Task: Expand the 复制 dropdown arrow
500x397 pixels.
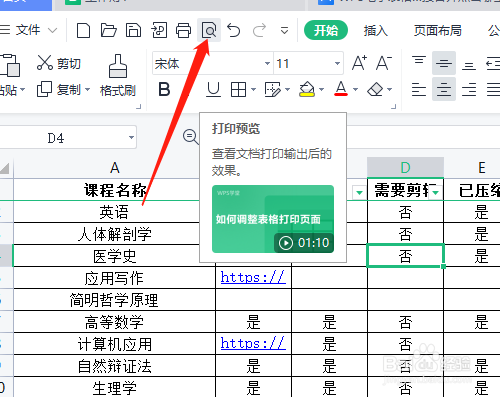Action: (87, 90)
